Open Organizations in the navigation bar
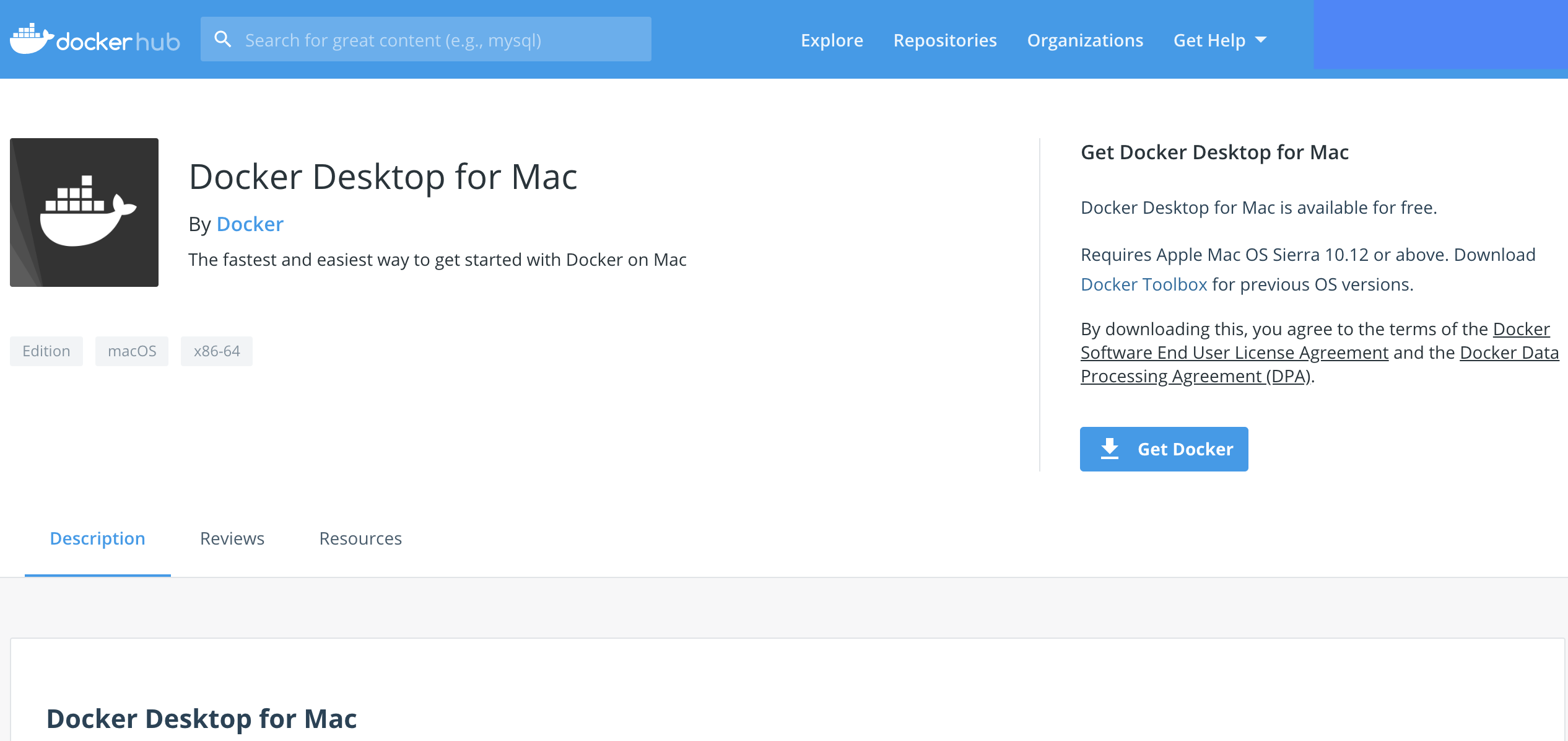This screenshot has height=741, width=1568. (1085, 40)
